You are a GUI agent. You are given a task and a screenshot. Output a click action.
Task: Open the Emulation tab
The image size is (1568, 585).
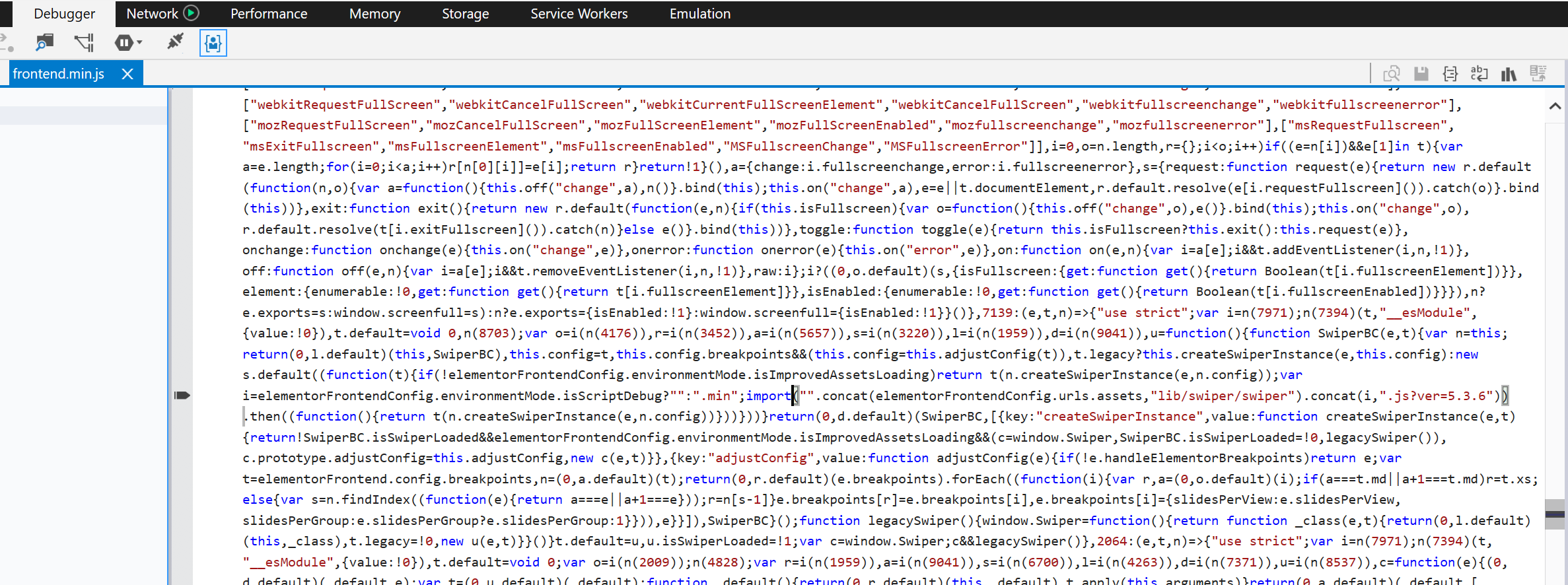(x=699, y=13)
